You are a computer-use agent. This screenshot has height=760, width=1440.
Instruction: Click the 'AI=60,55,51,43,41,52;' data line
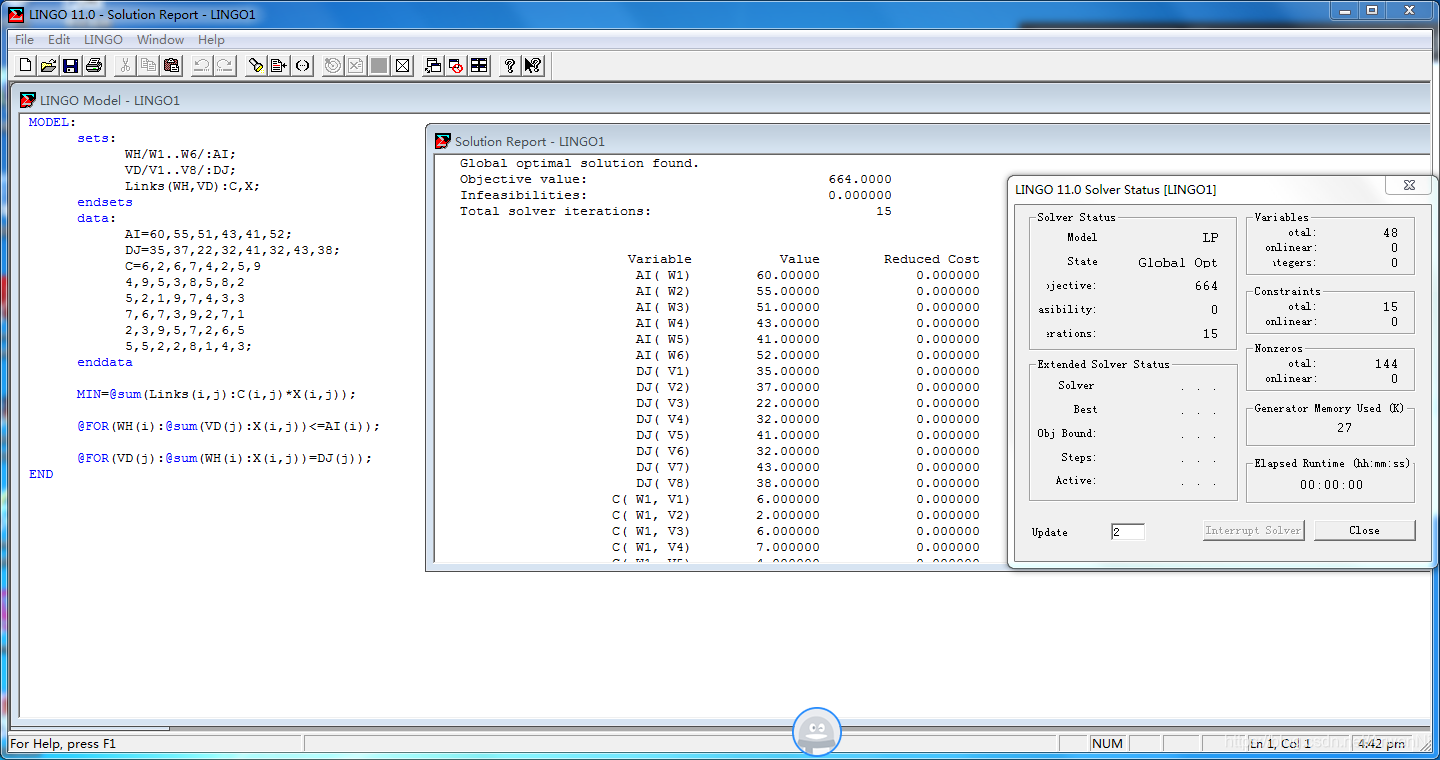(x=208, y=234)
